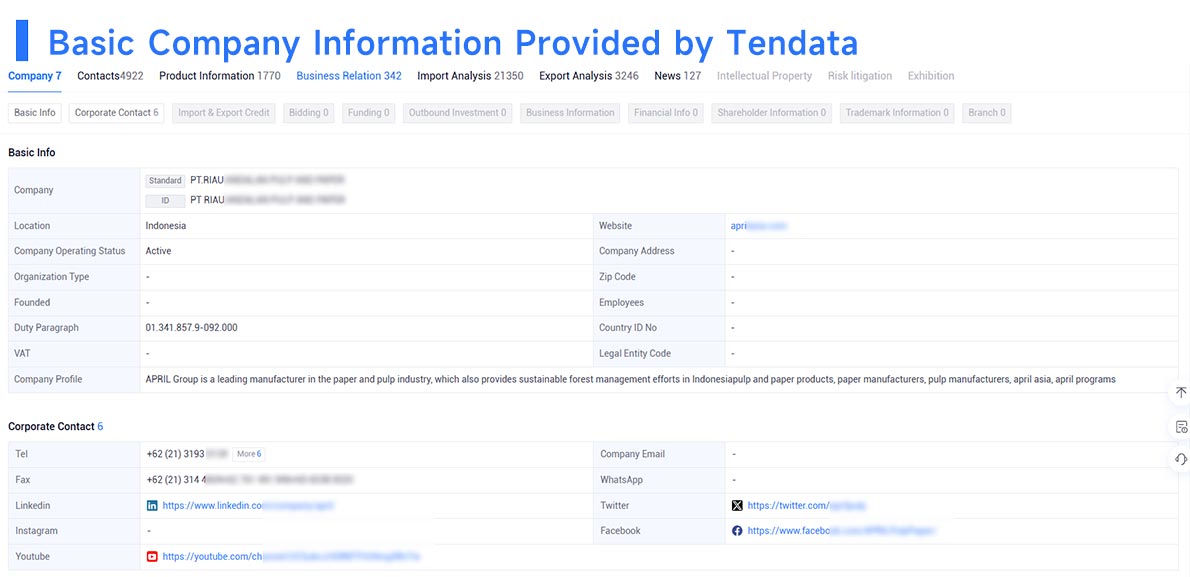Click the WhatsApp label
This screenshot has width=1190, height=577.
621,480
